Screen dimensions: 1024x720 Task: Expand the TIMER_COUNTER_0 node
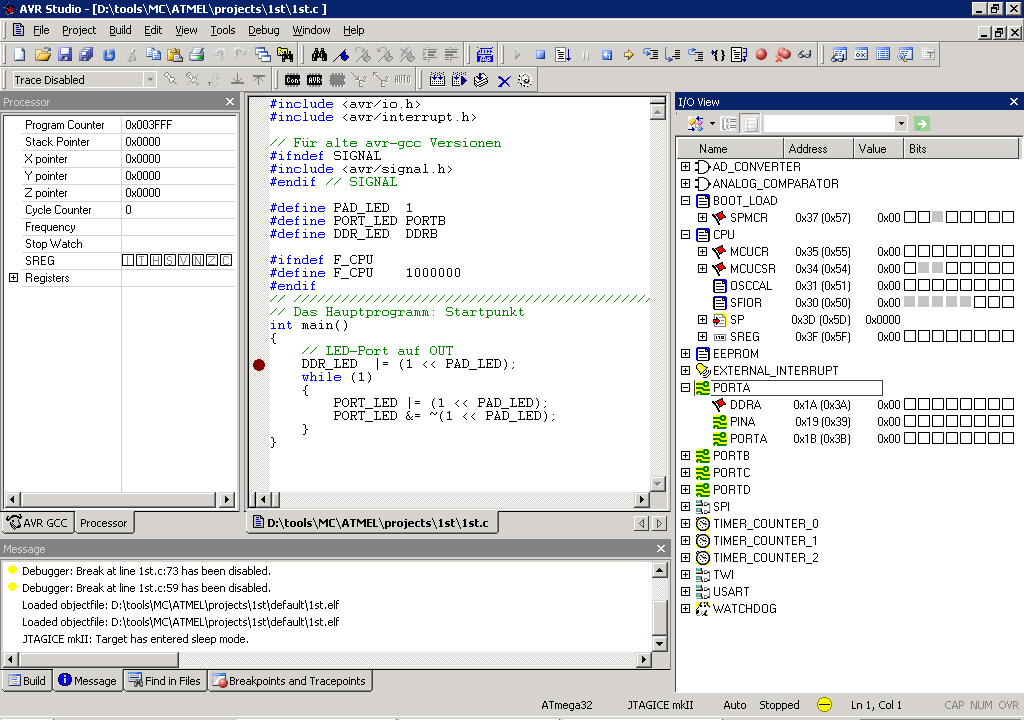[685, 523]
